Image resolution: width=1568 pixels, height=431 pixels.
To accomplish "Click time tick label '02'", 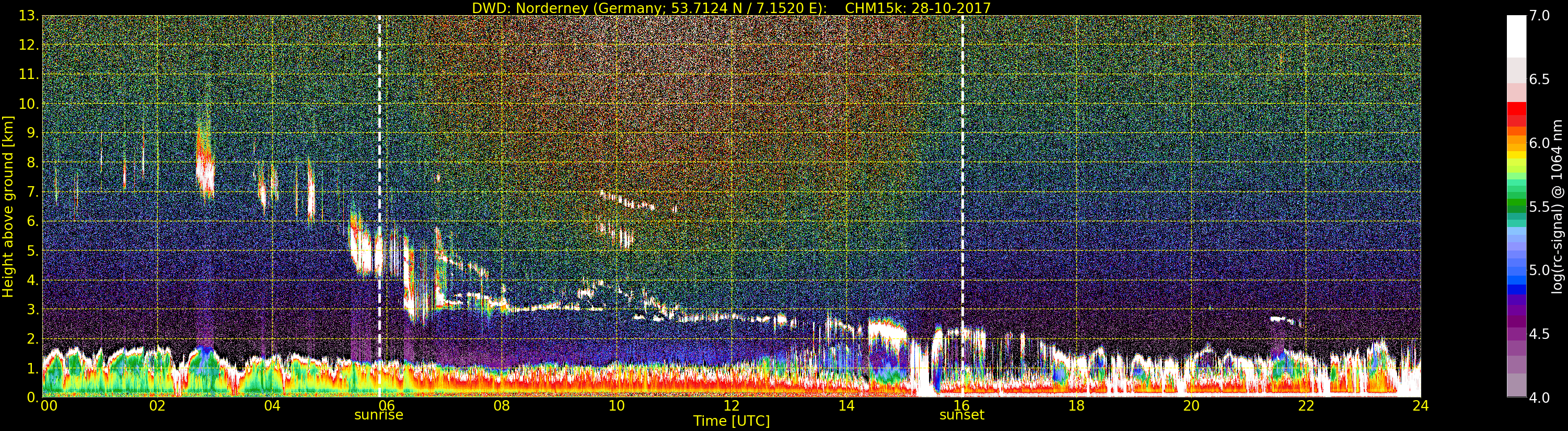I will click(x=157, y=405).
